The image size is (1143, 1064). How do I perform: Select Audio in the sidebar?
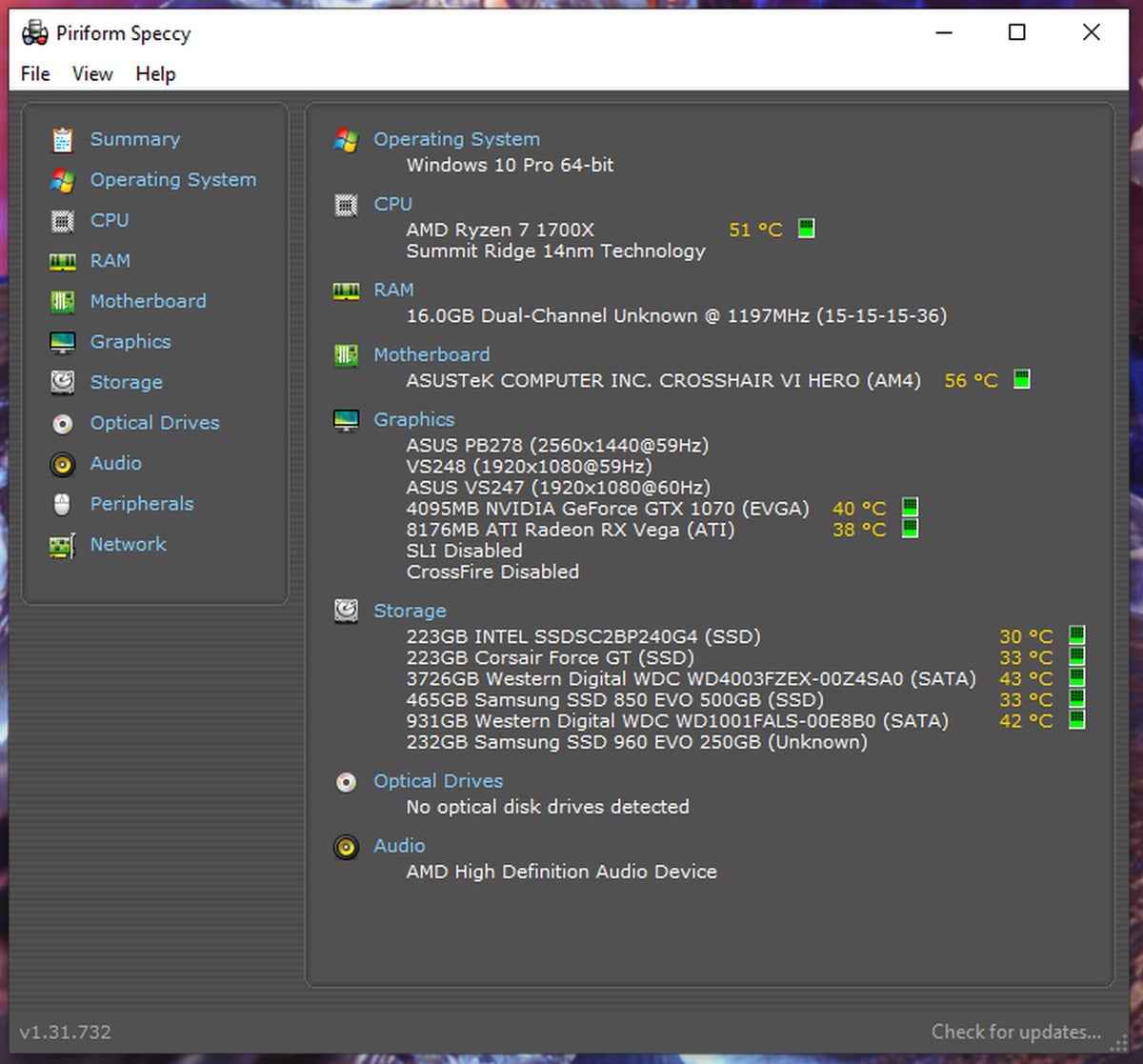pyautogui.click(x=116, y=464)
